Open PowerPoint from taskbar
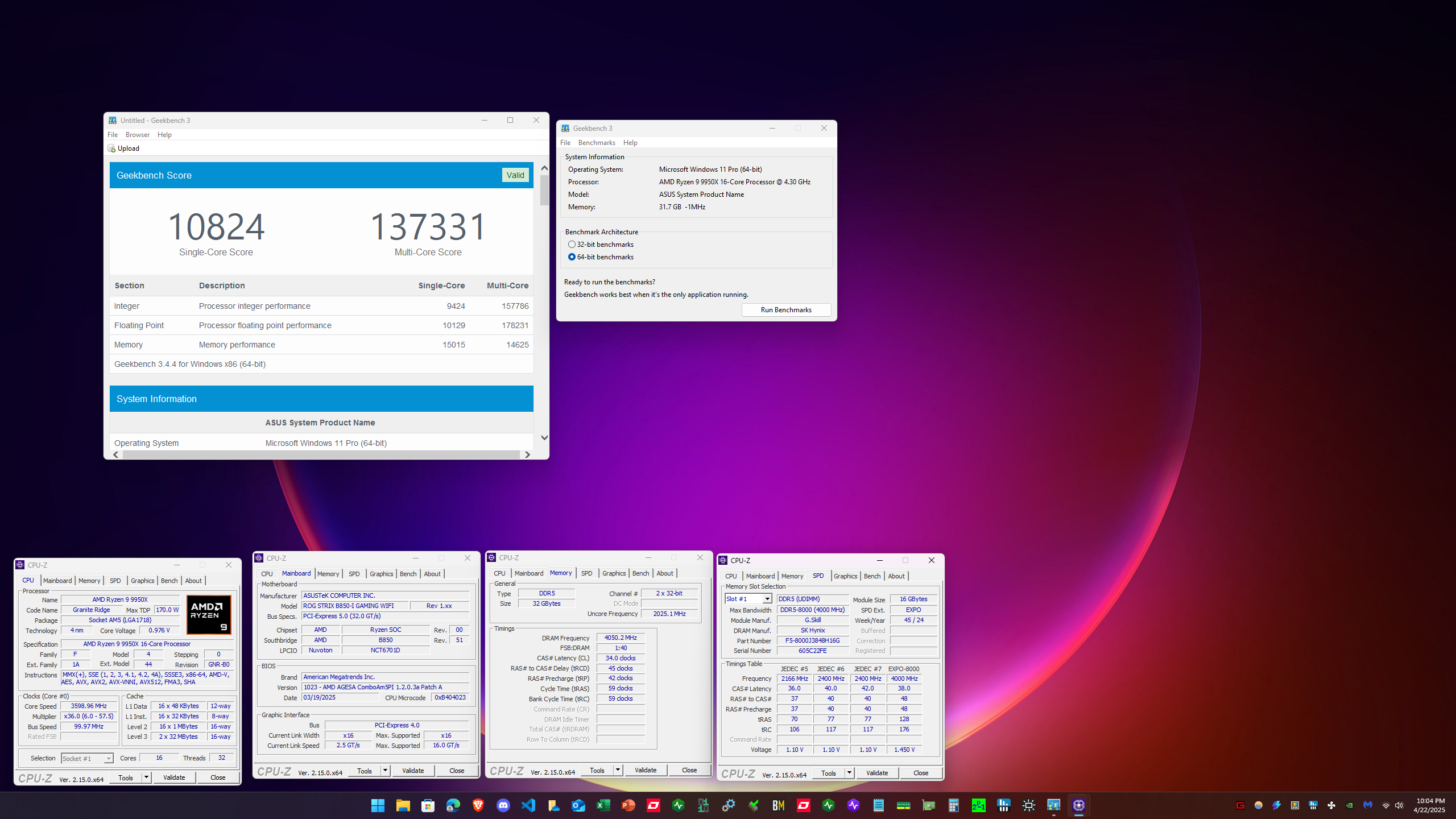1456x819 pixels. (628, 805)
